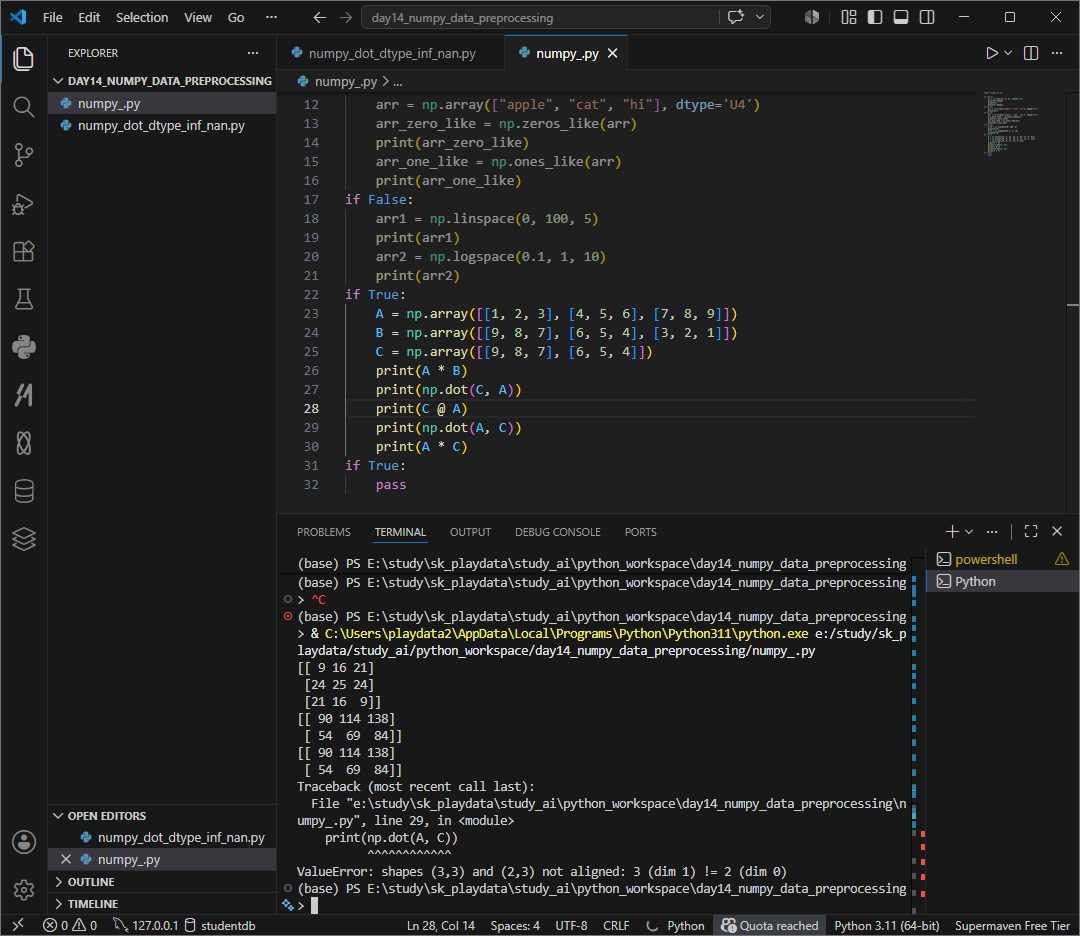Change CRLF end of line sequence

[616, 926]
